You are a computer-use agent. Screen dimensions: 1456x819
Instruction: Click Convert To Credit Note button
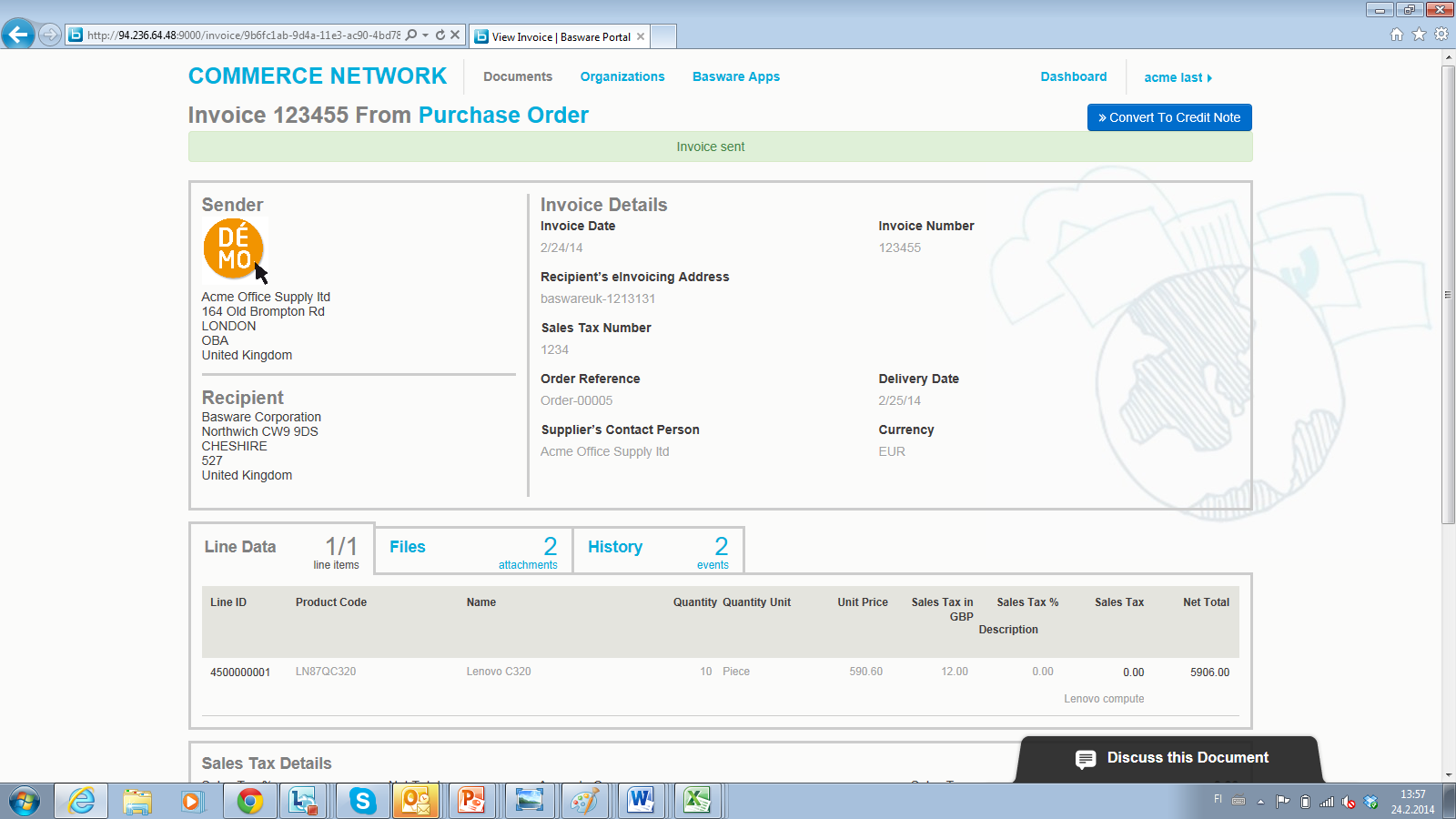point(1169,117)
